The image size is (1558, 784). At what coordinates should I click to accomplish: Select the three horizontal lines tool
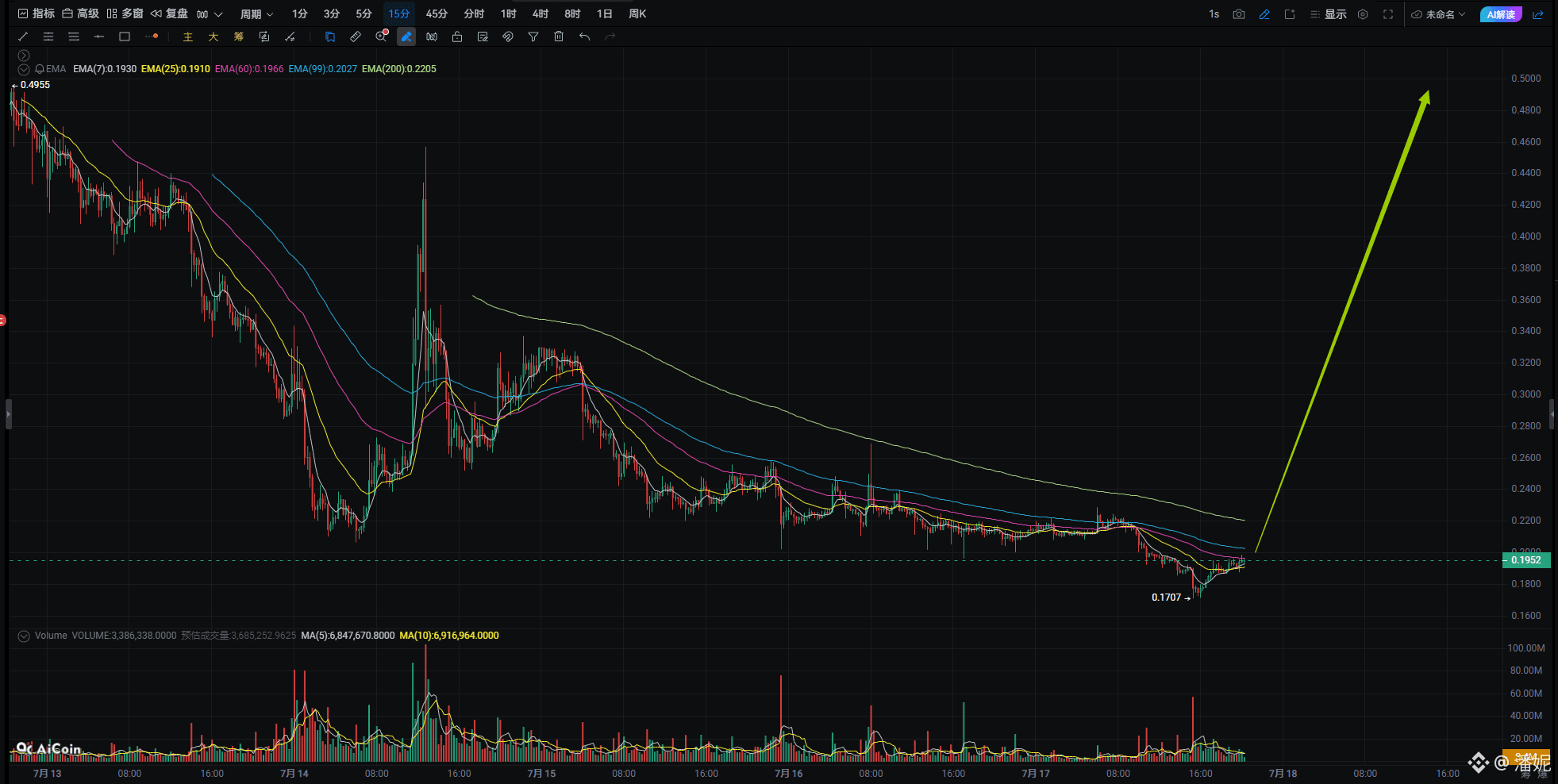(x=74, y=37)
